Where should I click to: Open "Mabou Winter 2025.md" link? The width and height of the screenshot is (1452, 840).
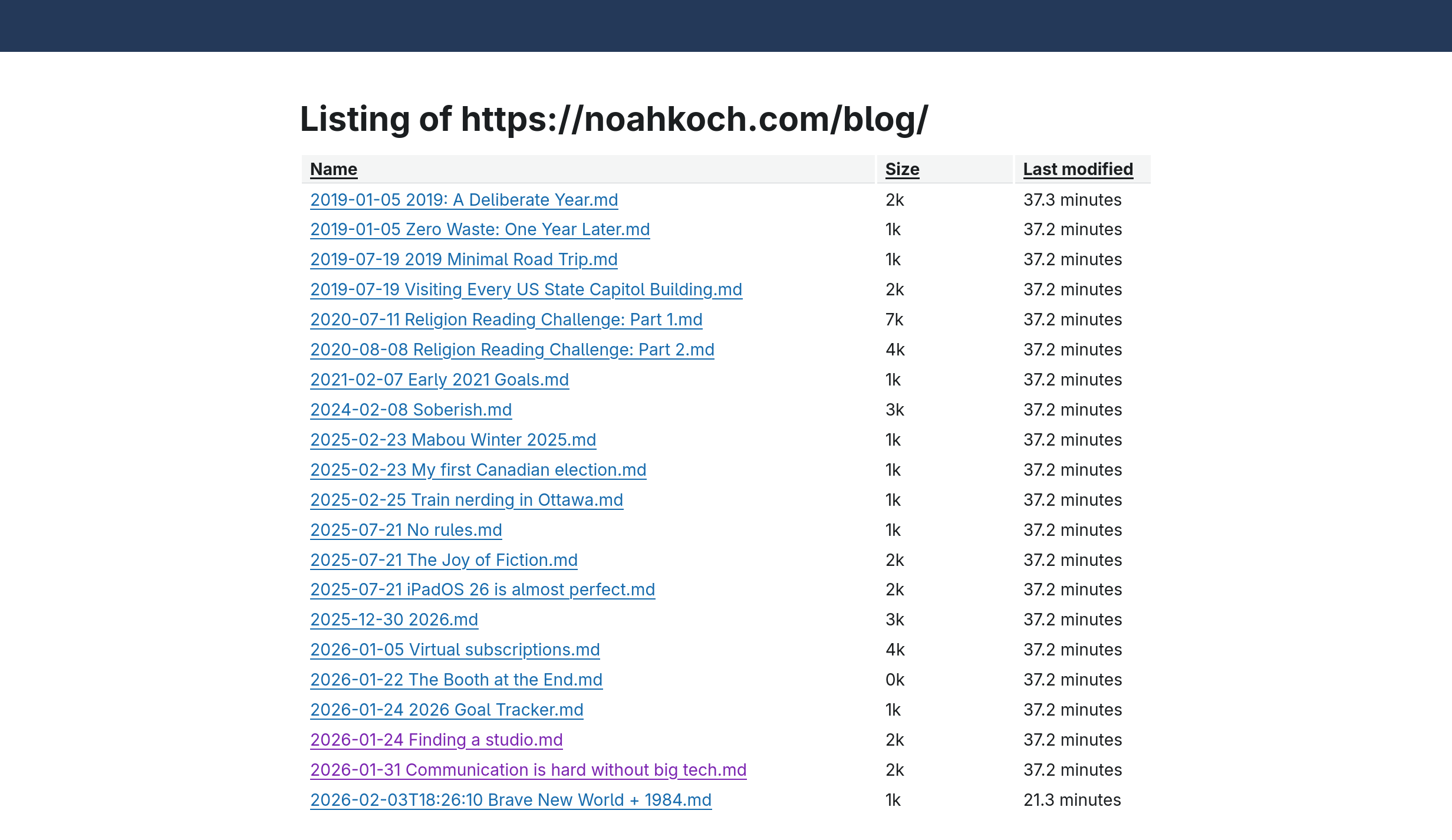453,440
